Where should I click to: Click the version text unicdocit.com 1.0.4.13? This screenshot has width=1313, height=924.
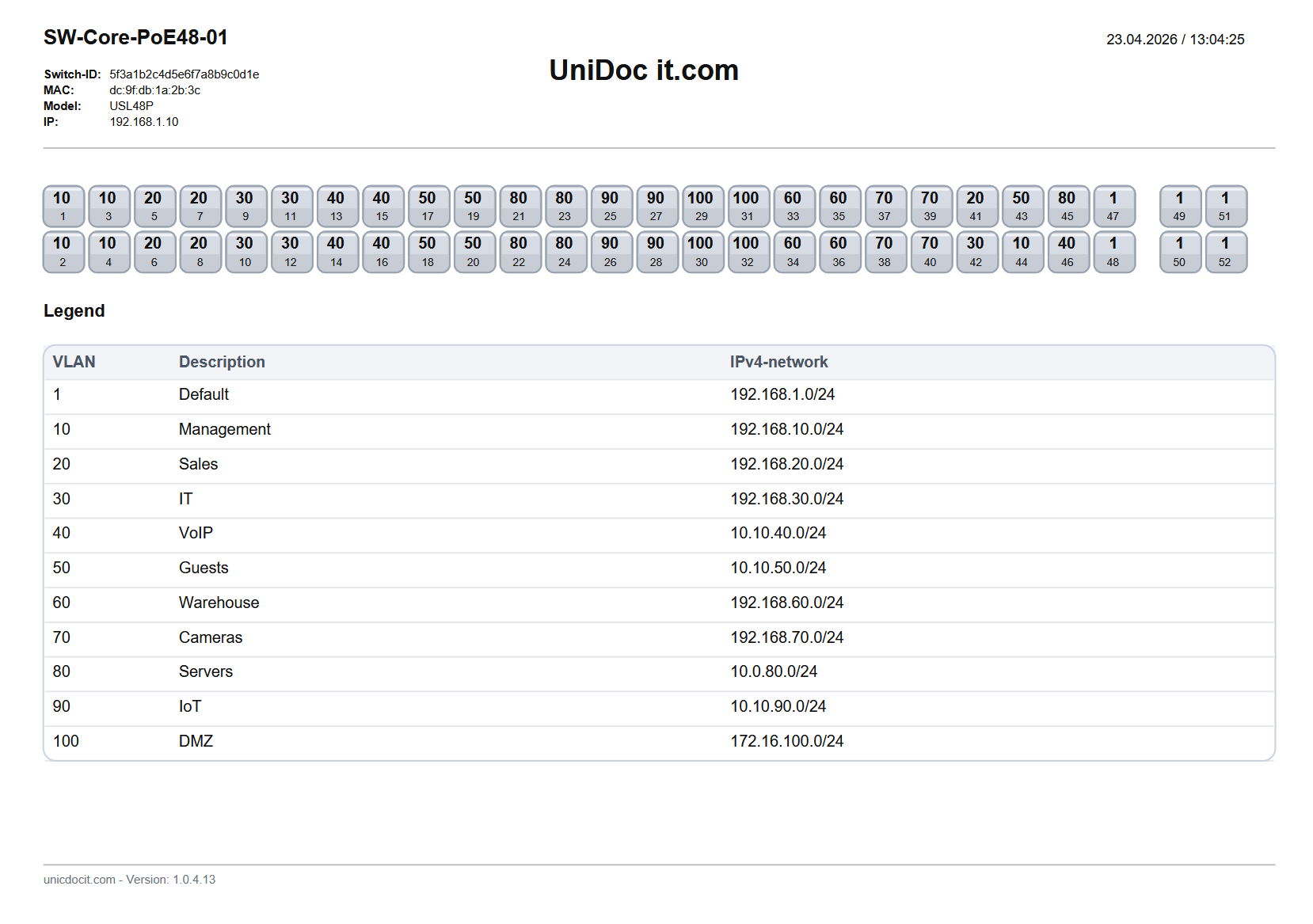pos(130,879)
